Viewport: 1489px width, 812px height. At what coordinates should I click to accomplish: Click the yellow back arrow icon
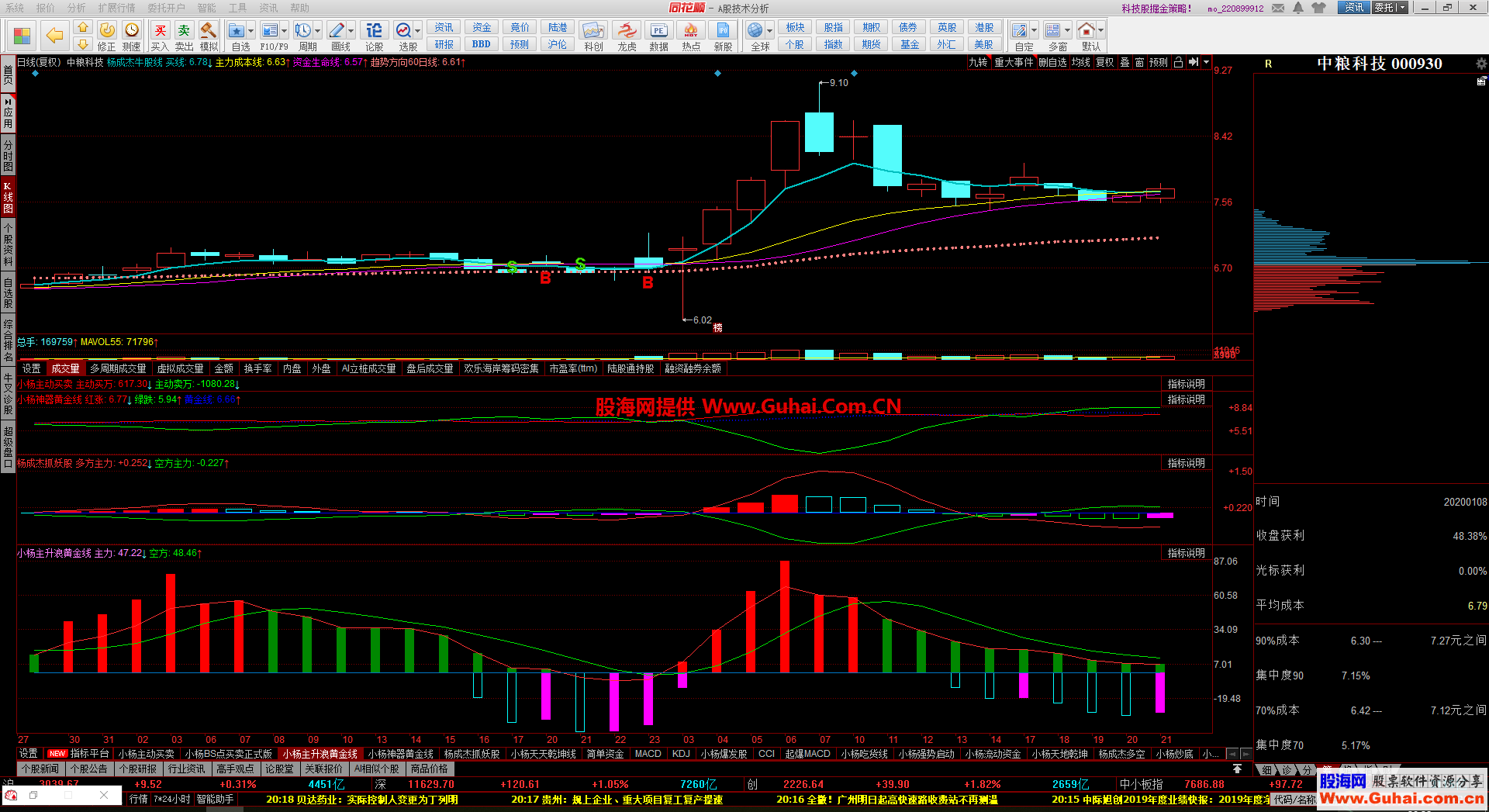pos(54,35)
